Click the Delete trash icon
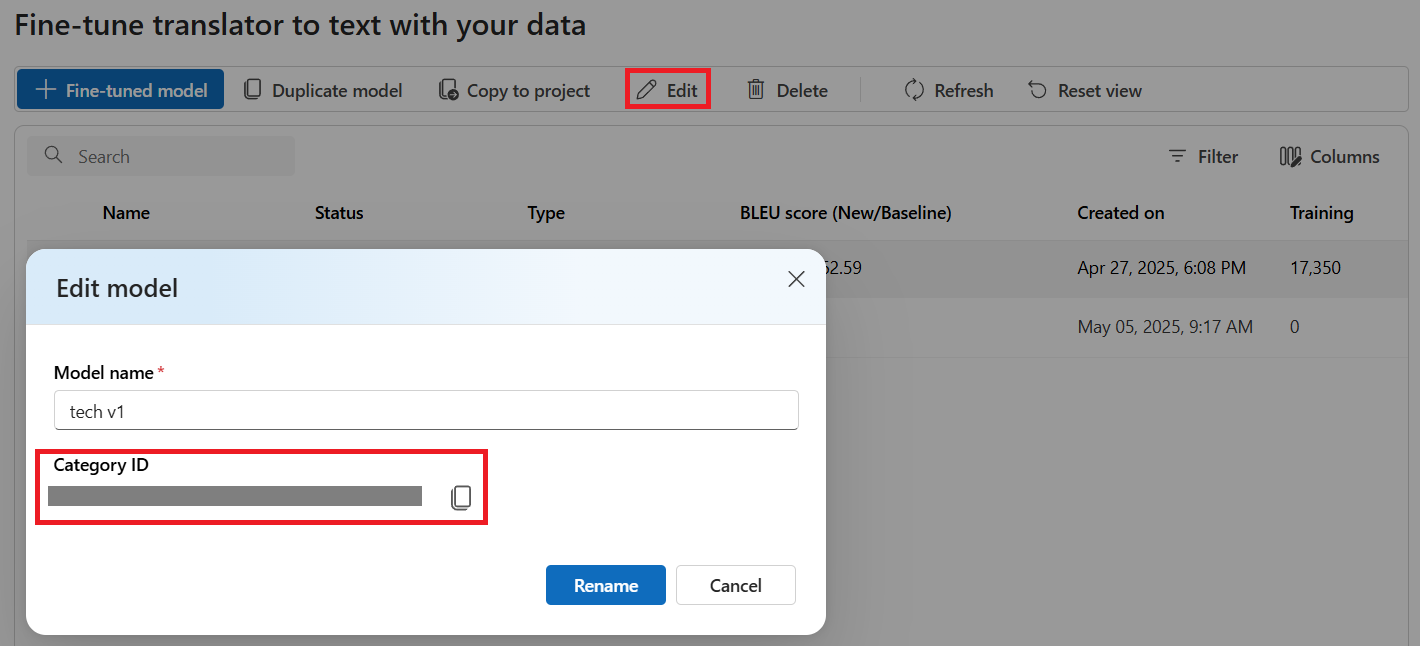The image size is (1420, 646). pos(757,89)
